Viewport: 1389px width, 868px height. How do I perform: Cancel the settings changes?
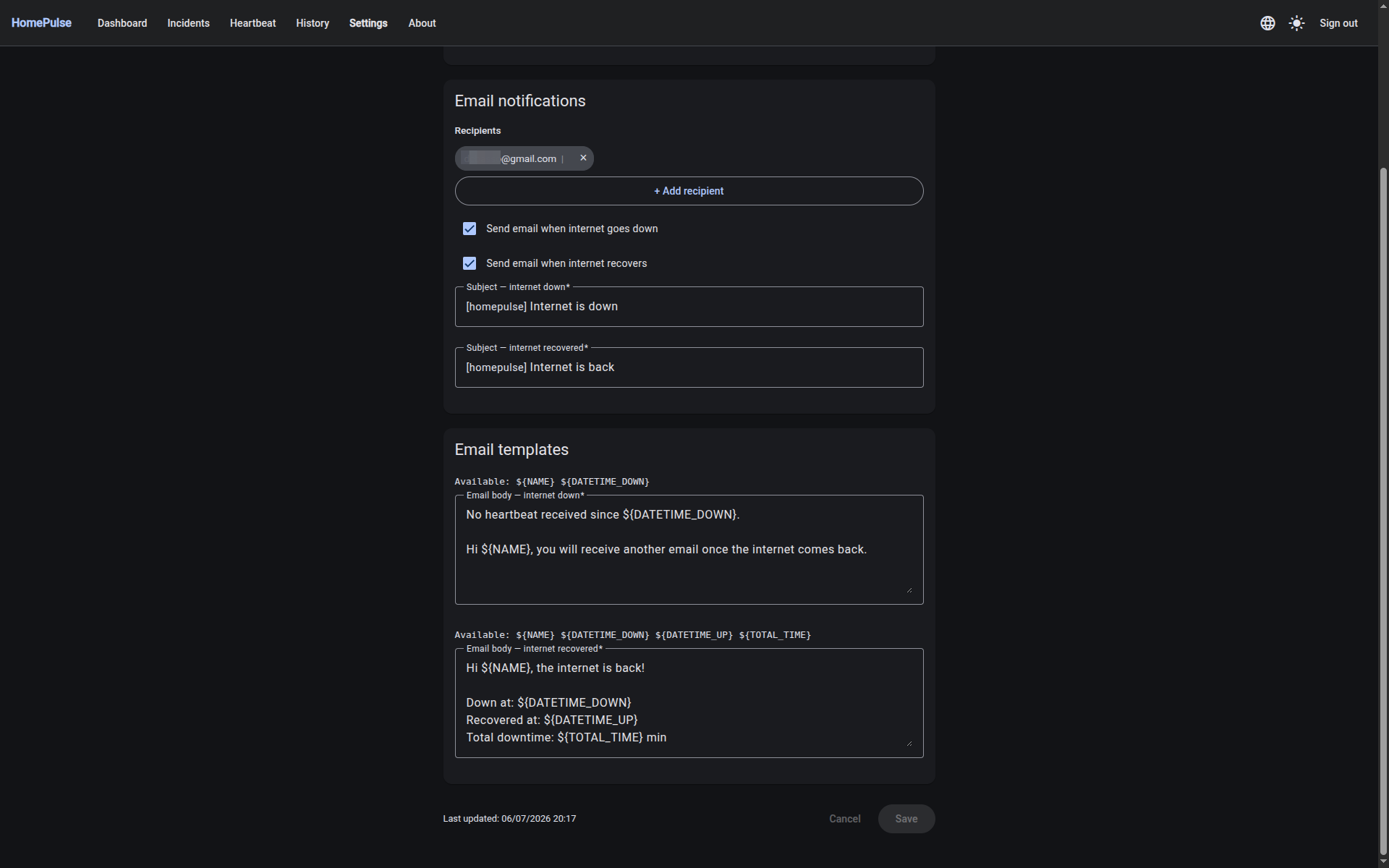click(844, 819)
